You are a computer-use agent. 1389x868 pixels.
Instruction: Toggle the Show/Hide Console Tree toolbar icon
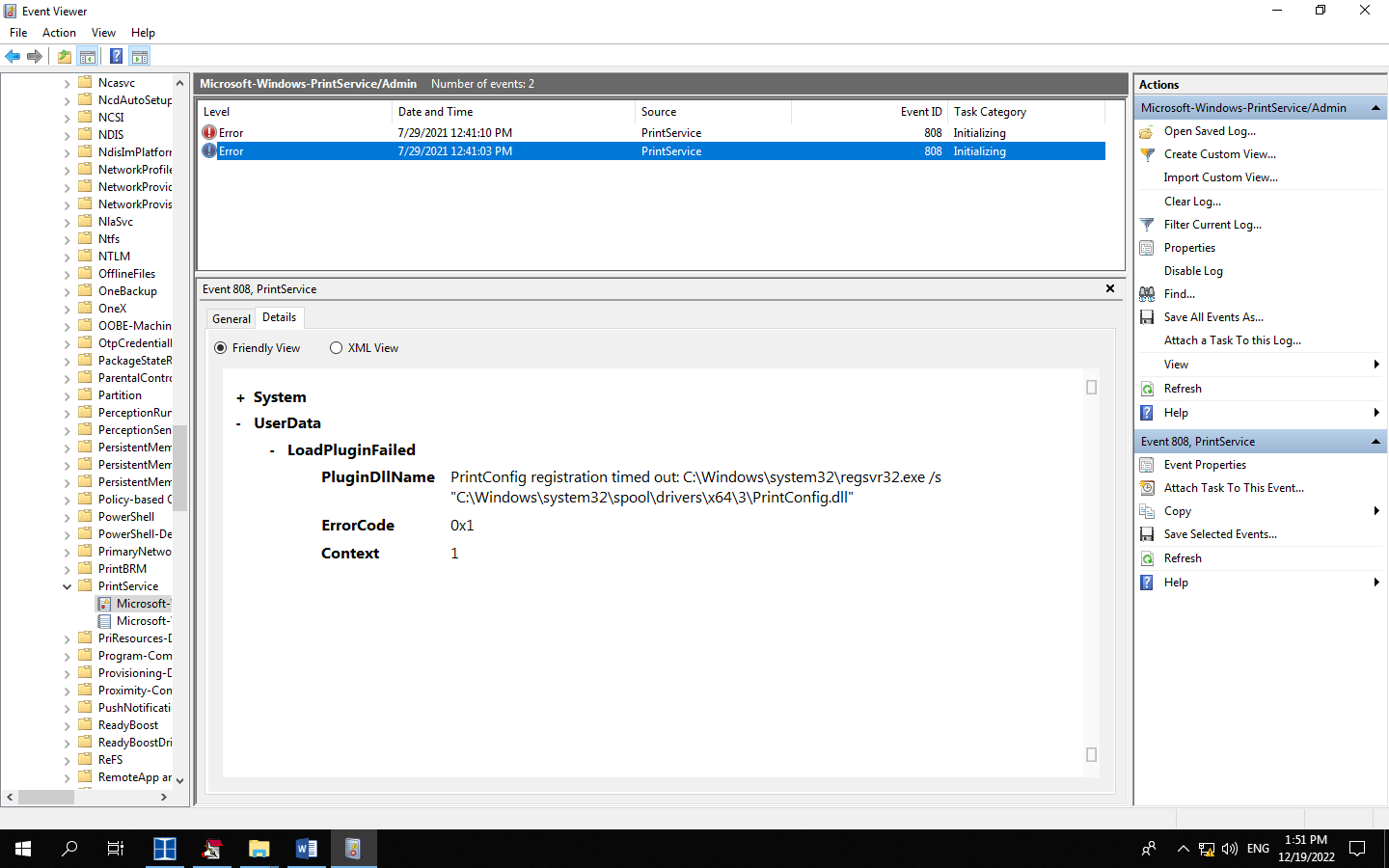coord(88,57)
